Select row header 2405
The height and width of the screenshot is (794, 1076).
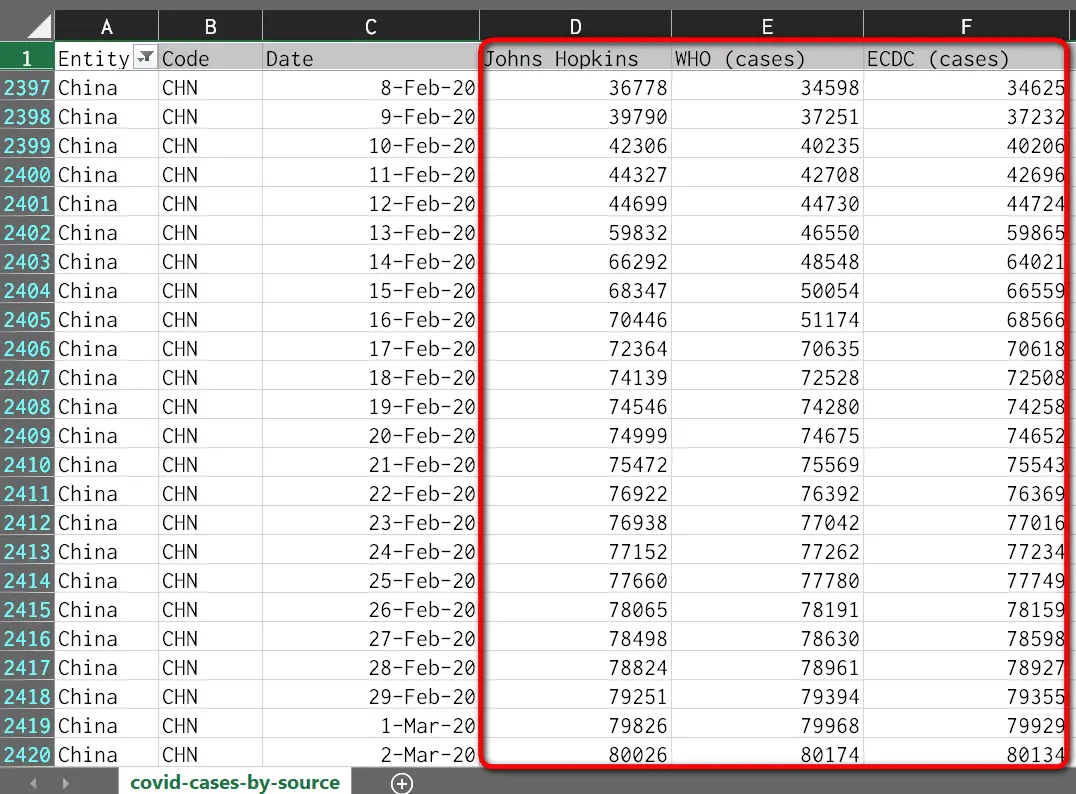click(27, 320)
